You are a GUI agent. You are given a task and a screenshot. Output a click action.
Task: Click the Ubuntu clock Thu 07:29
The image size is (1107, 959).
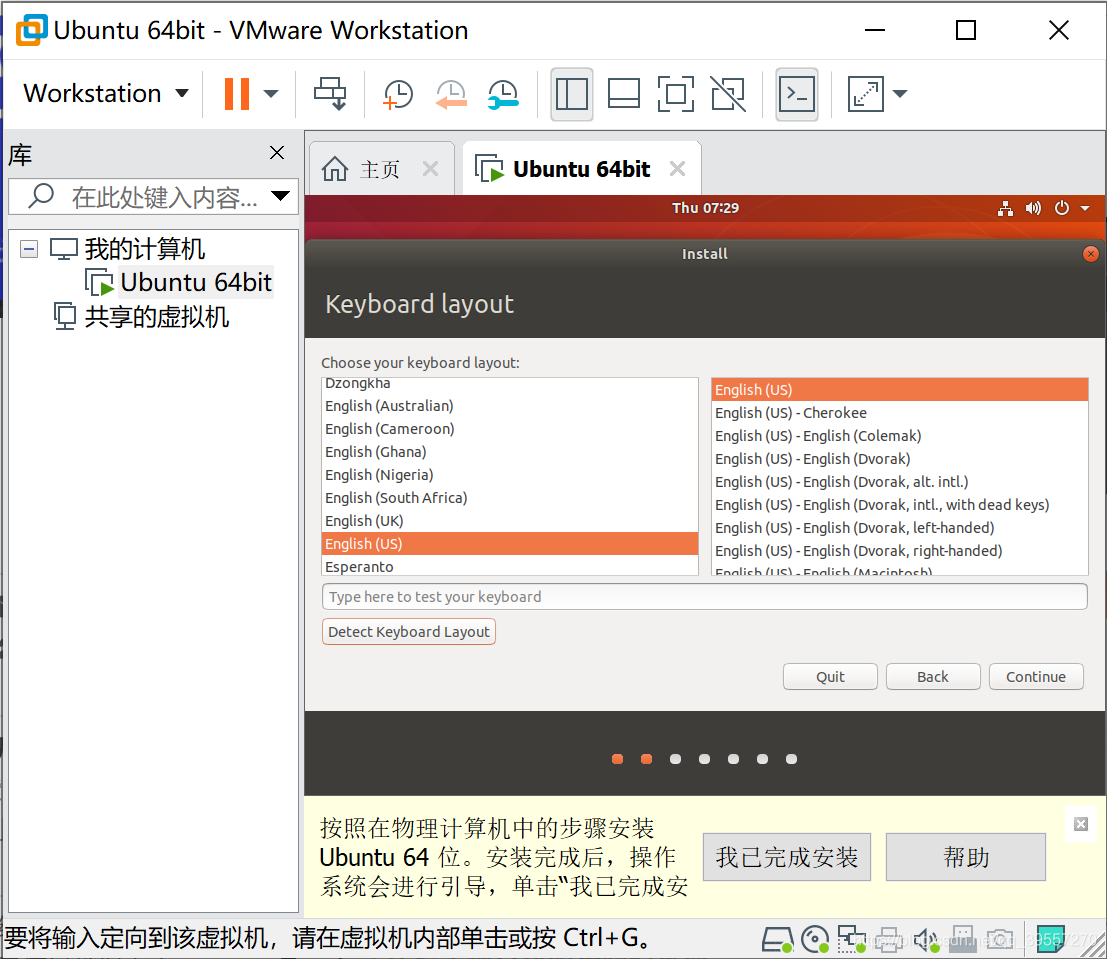[x=705, y=208]
